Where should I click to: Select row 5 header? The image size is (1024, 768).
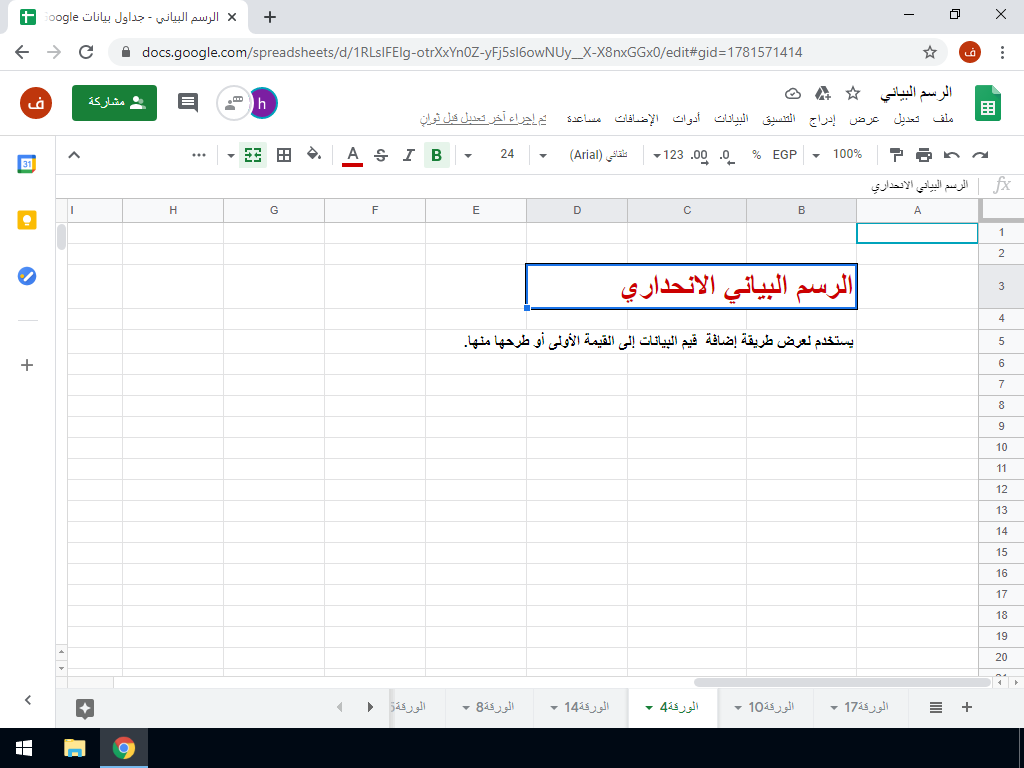[x=1001, y=342]
